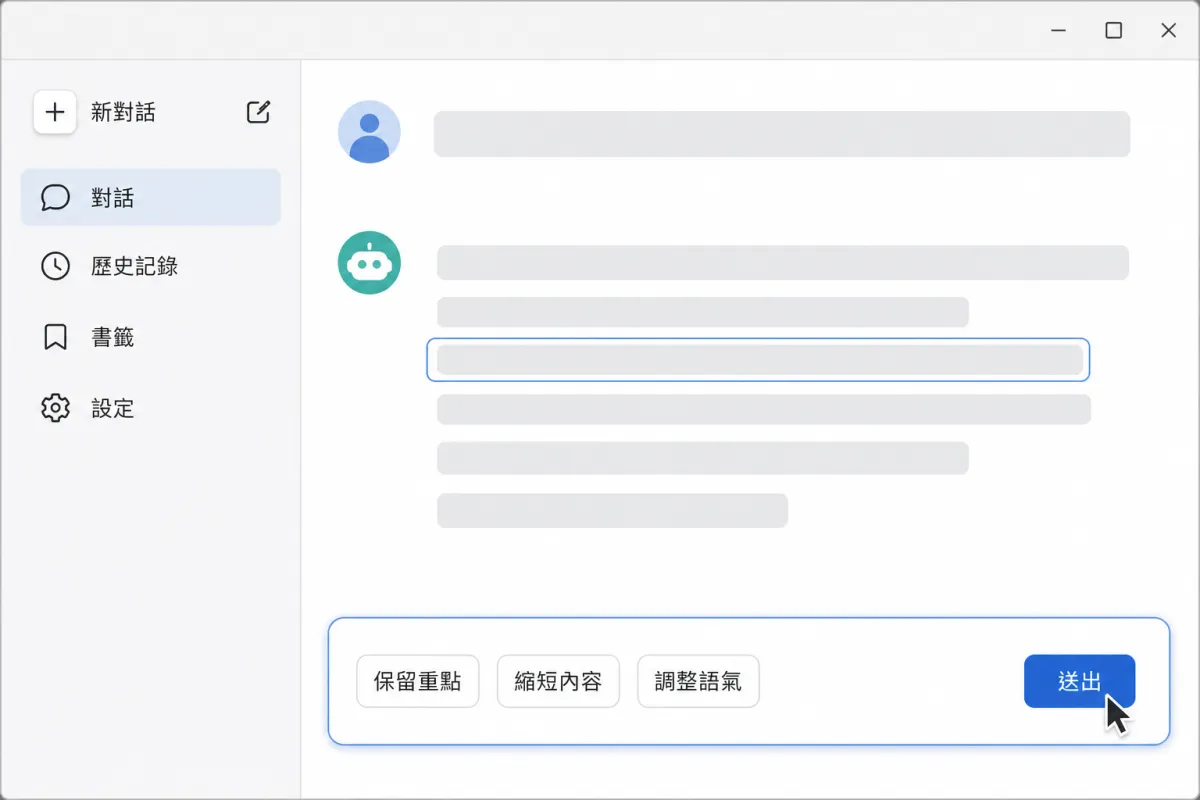The width and height of the screenshot is (1200, 800).
Task: Start a 新對話 from its label
Action: (123, 112)
